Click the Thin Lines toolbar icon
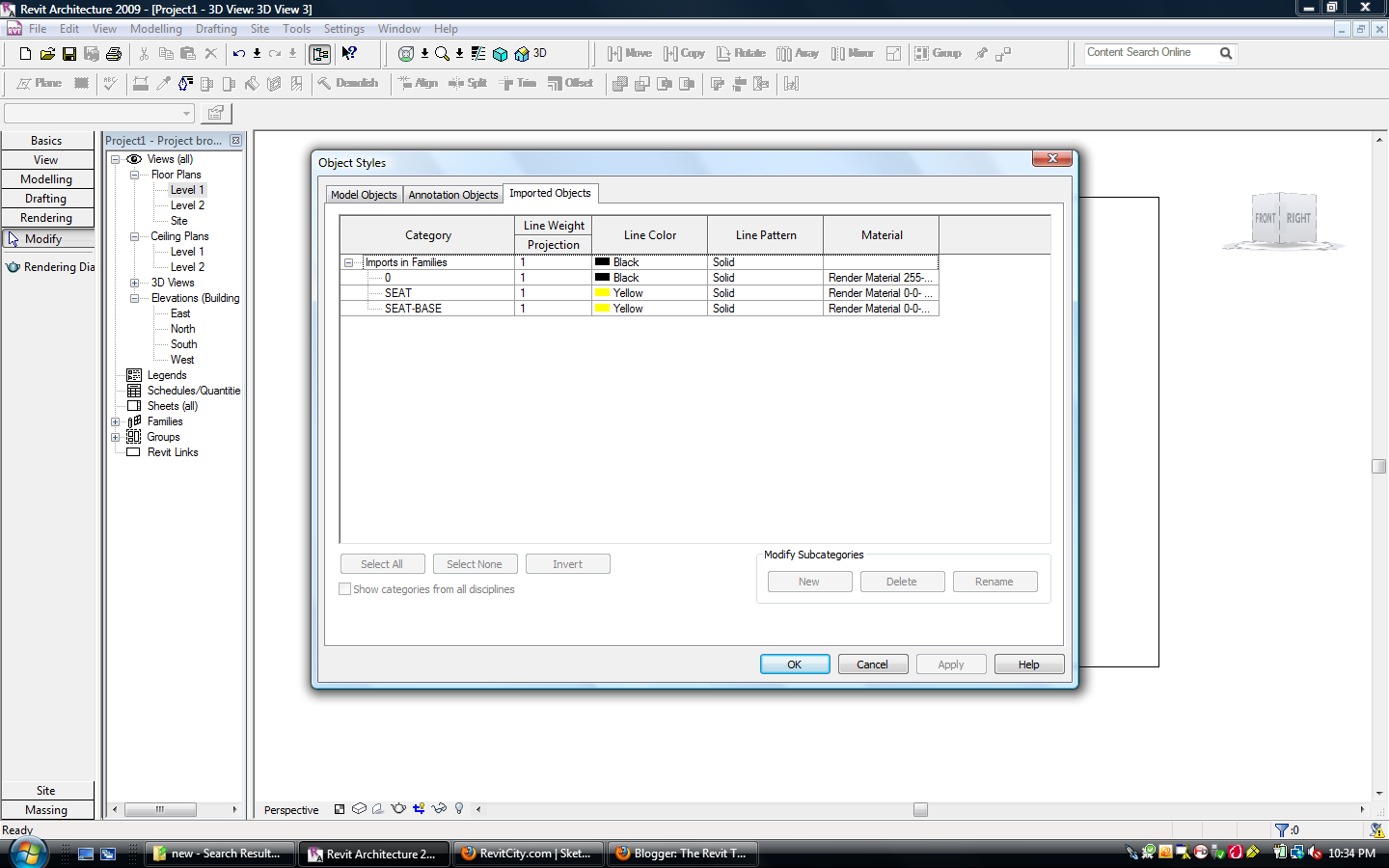The height and width of the screenshot is (868, 1389). tap(478, 54)
